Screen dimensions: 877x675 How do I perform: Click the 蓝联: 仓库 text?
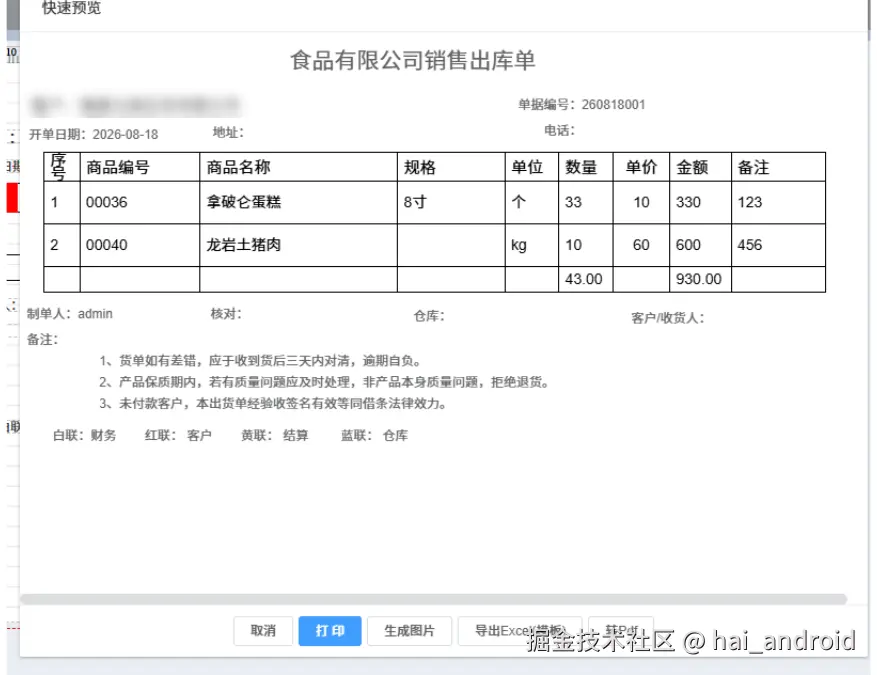[x=375, y=435]
